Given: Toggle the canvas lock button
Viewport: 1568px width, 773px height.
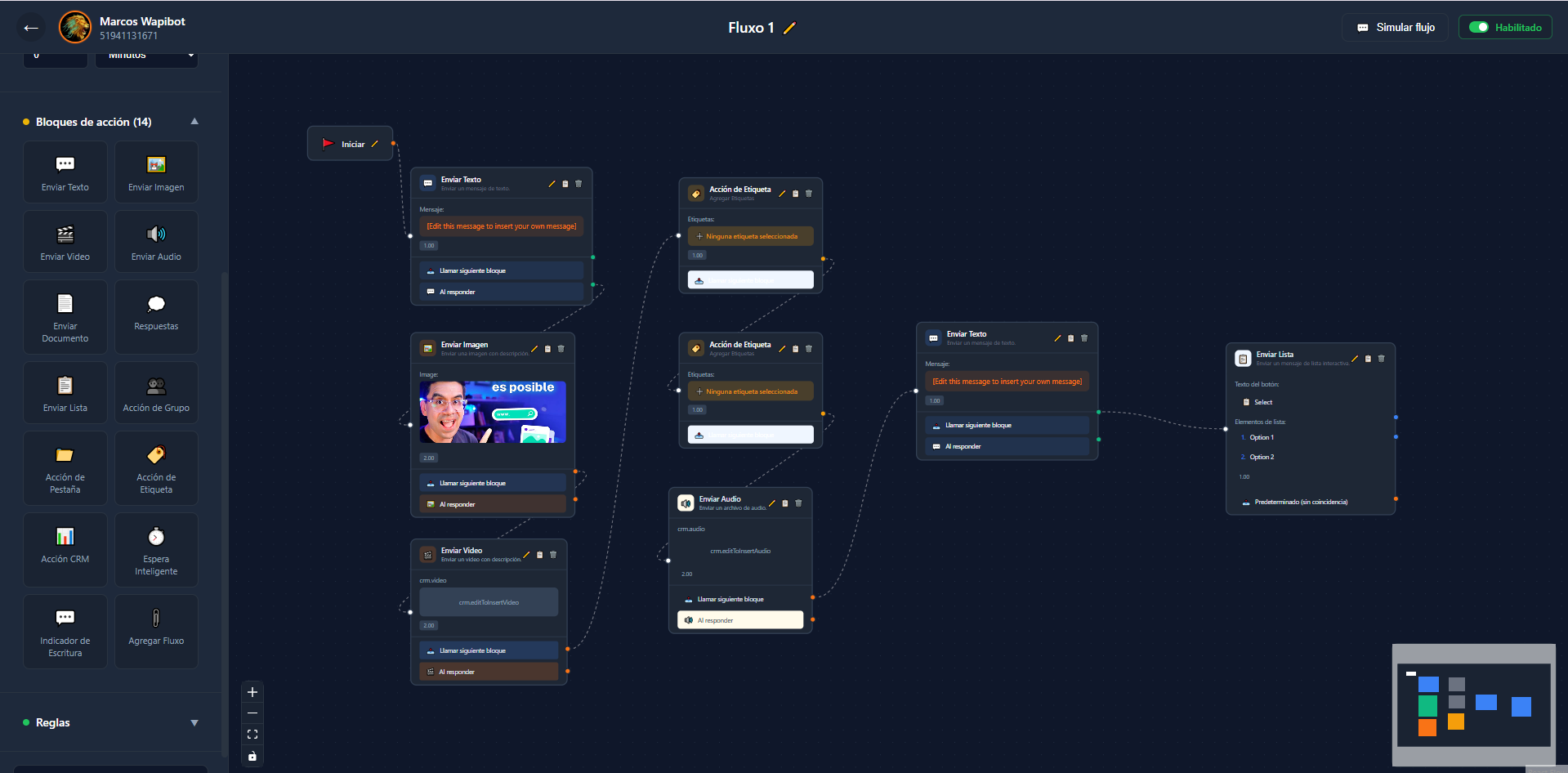Looking at the screenshot, I should point(252,756).
